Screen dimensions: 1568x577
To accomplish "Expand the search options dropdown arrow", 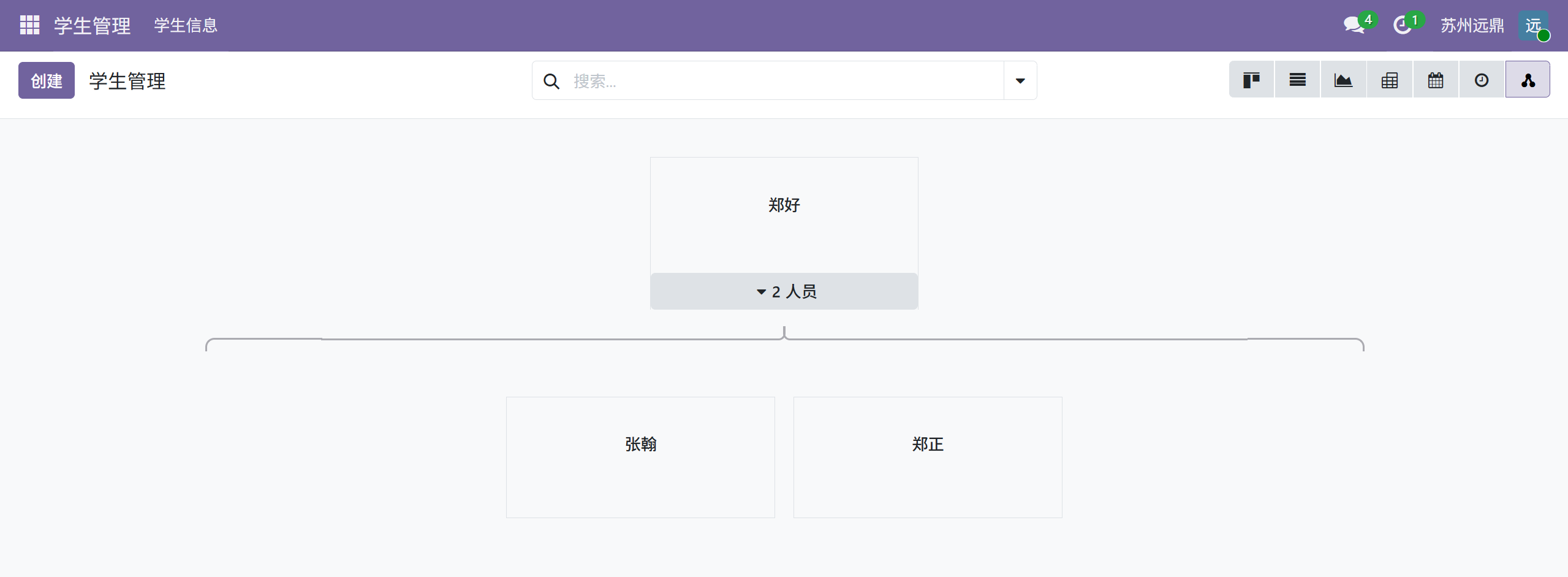I will [1020, 81].
